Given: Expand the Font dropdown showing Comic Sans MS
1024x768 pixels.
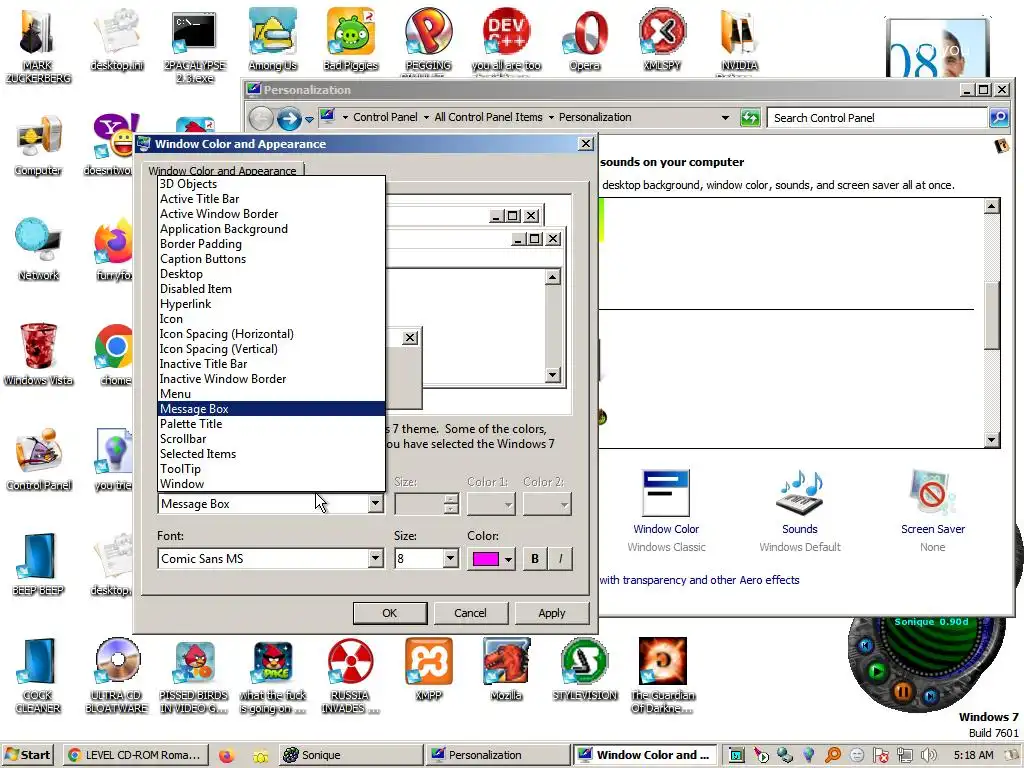Looking at the screenshot, I should click(x=376, y=558).
